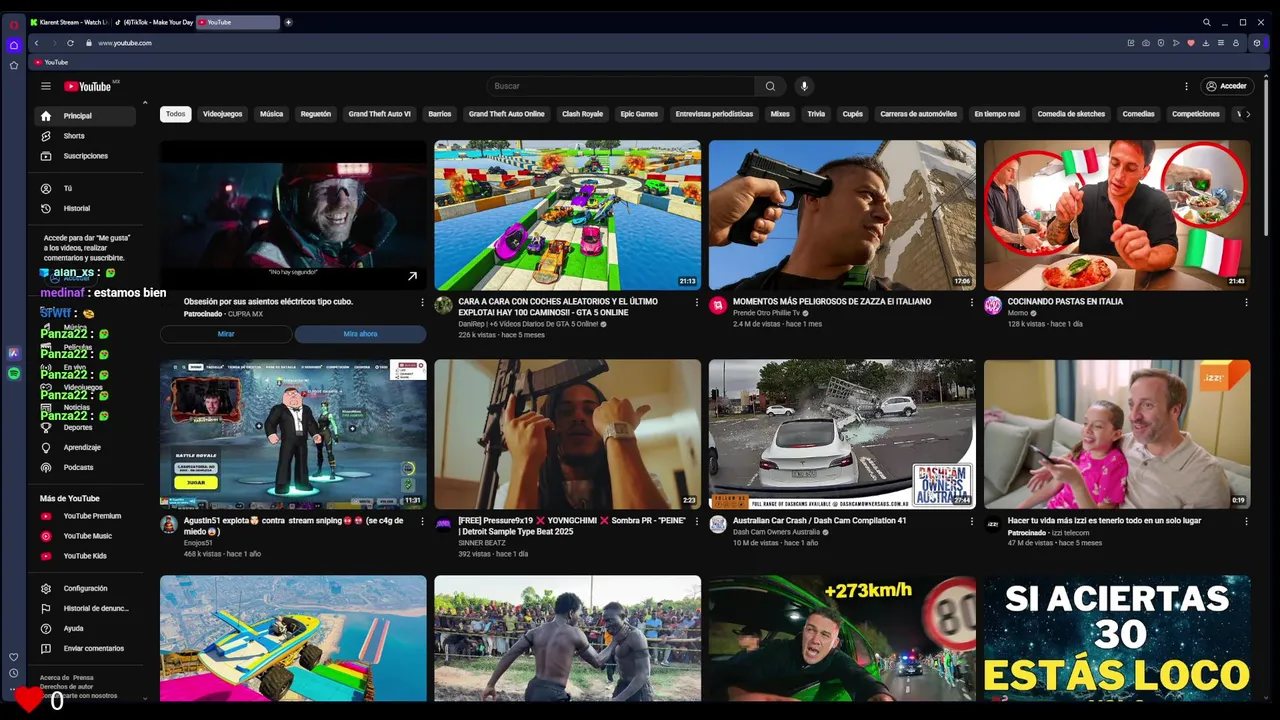Open Shorts in the sidebar

(86, 136)
